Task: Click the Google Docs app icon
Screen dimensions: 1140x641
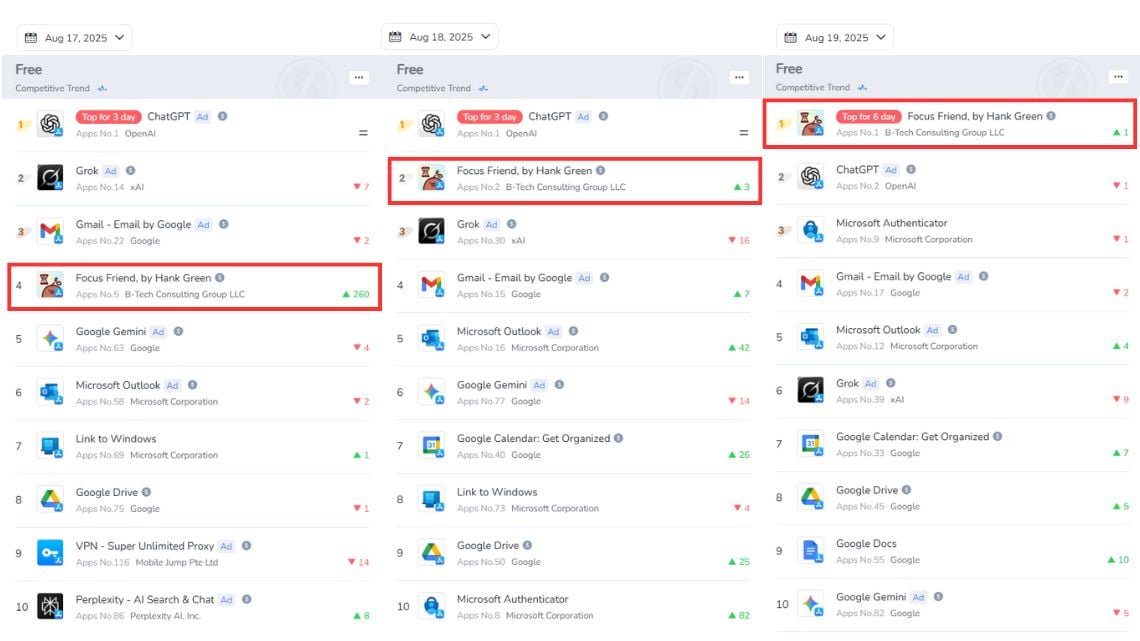Action: tap(810, 551)
